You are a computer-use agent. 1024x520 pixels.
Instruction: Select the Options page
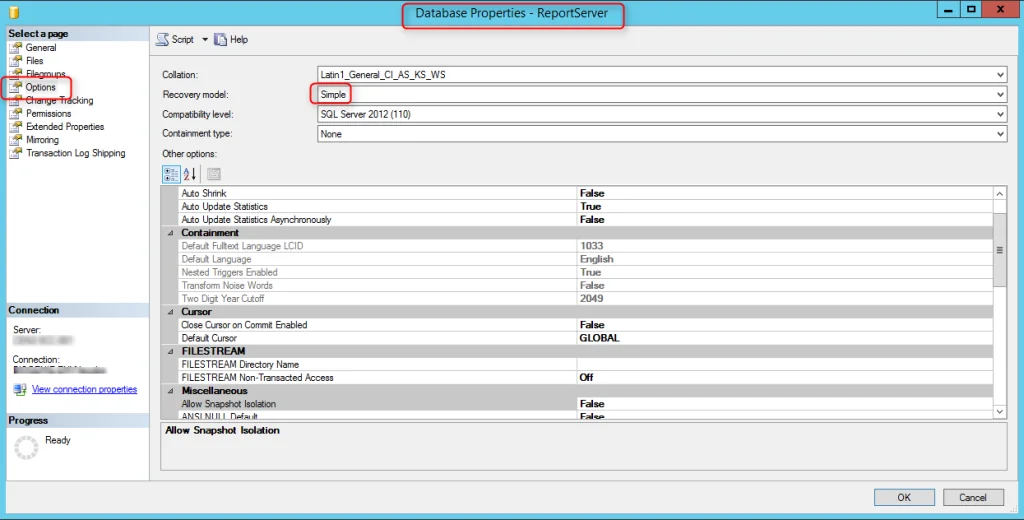point(40,87)
